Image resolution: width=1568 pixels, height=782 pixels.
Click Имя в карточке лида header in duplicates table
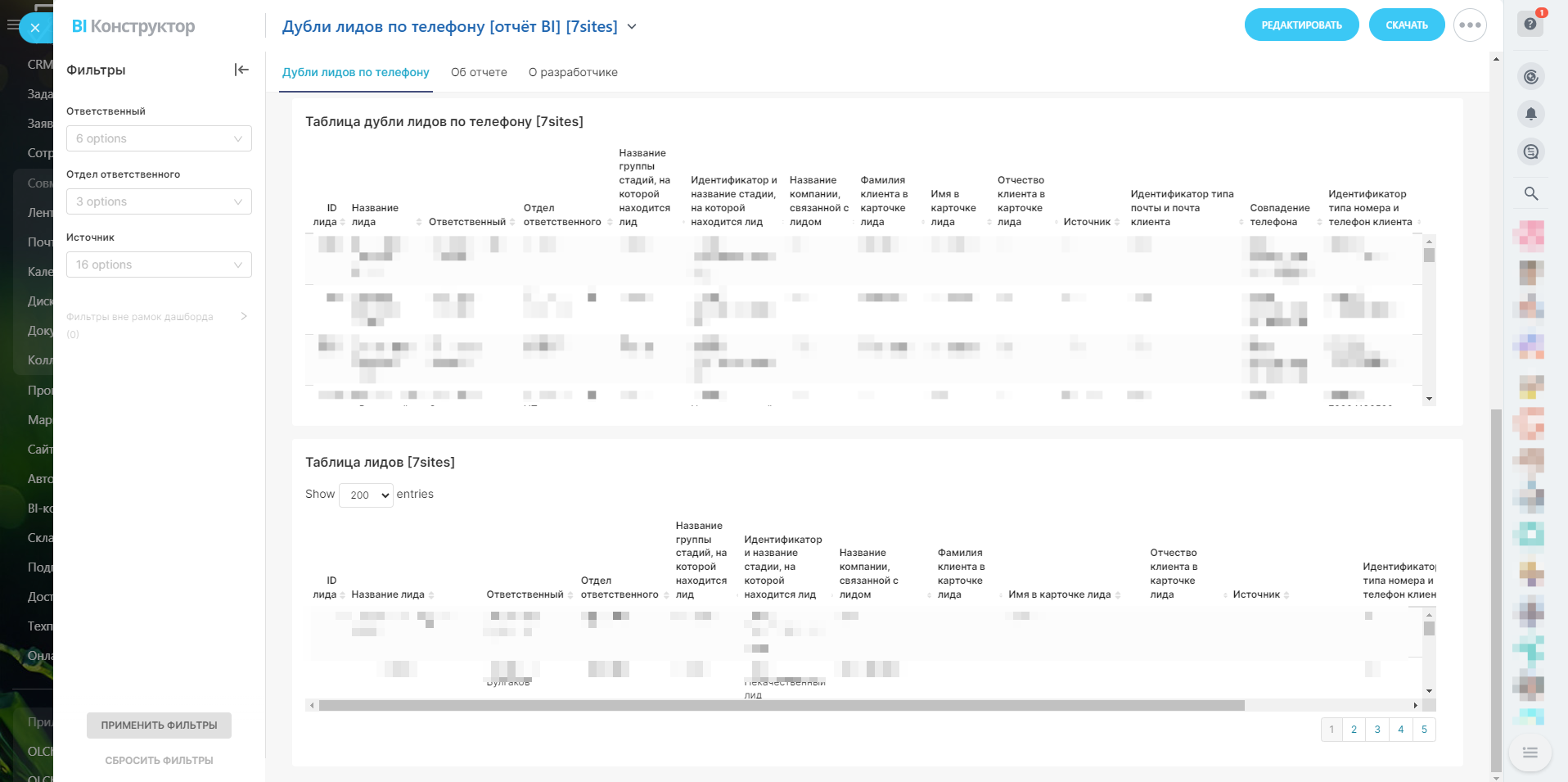click(x=953, y=208)
